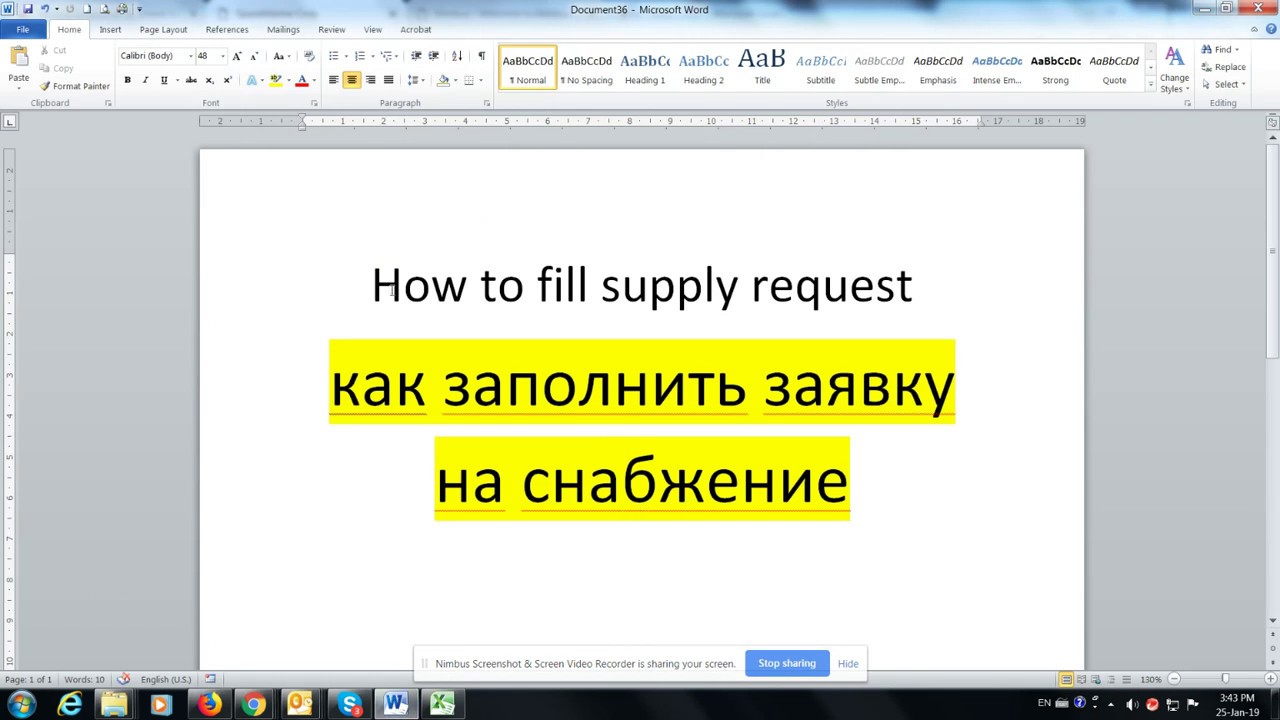Click the Paste clipboard icon
Screen dimensions: 1280x720
point(18,58)
